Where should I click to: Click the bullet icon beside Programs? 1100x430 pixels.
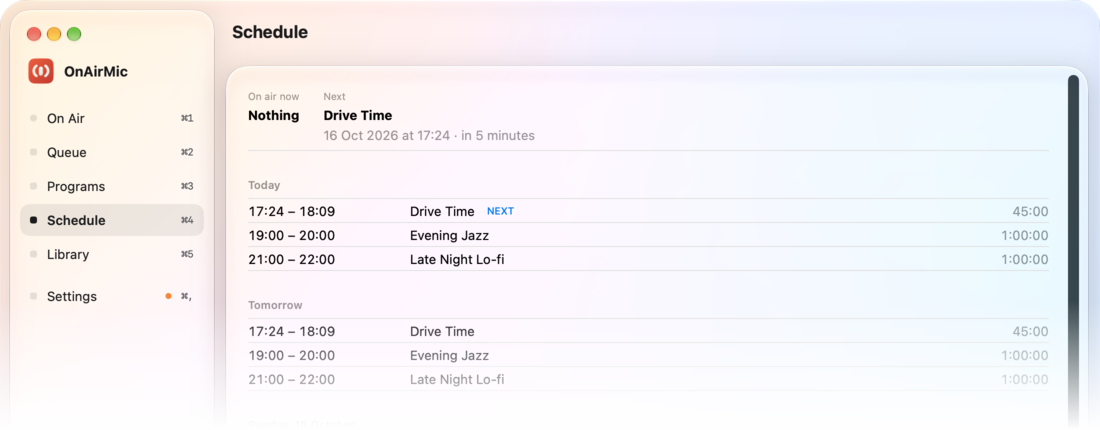pyautogui.click(x=34, y=187)
